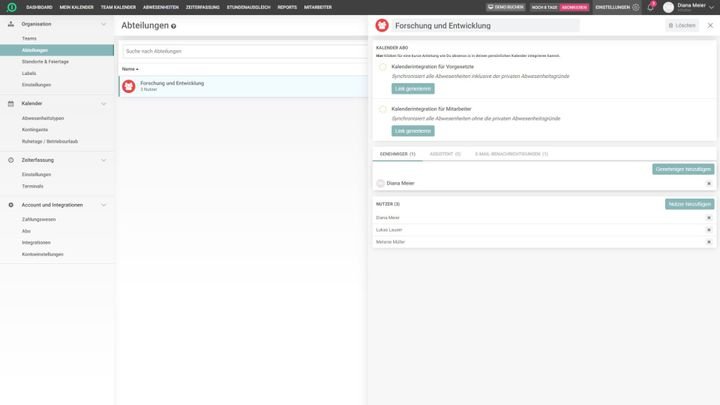Click the Löschen delete button
The height and width of the screenshot is (405, 720).
pyautogui.click(x=682, y=26)
